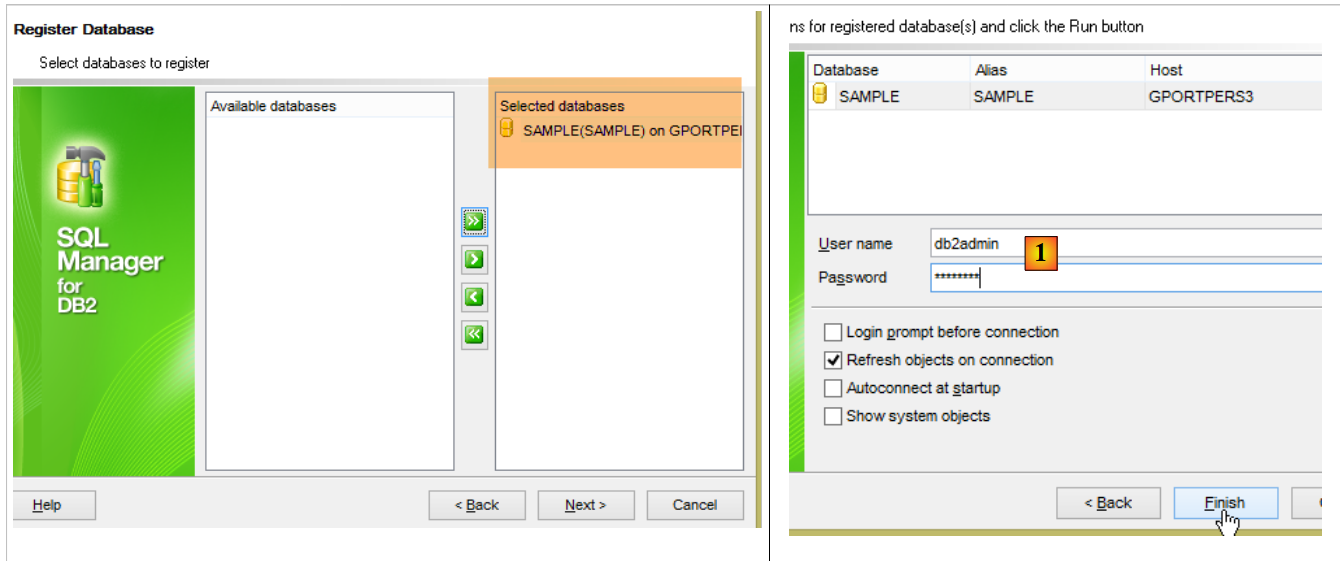Image resolution: width=1340 pixels, height=561 pixels.
Task: Click the move all databases right arrow
Action: (474, 221)
